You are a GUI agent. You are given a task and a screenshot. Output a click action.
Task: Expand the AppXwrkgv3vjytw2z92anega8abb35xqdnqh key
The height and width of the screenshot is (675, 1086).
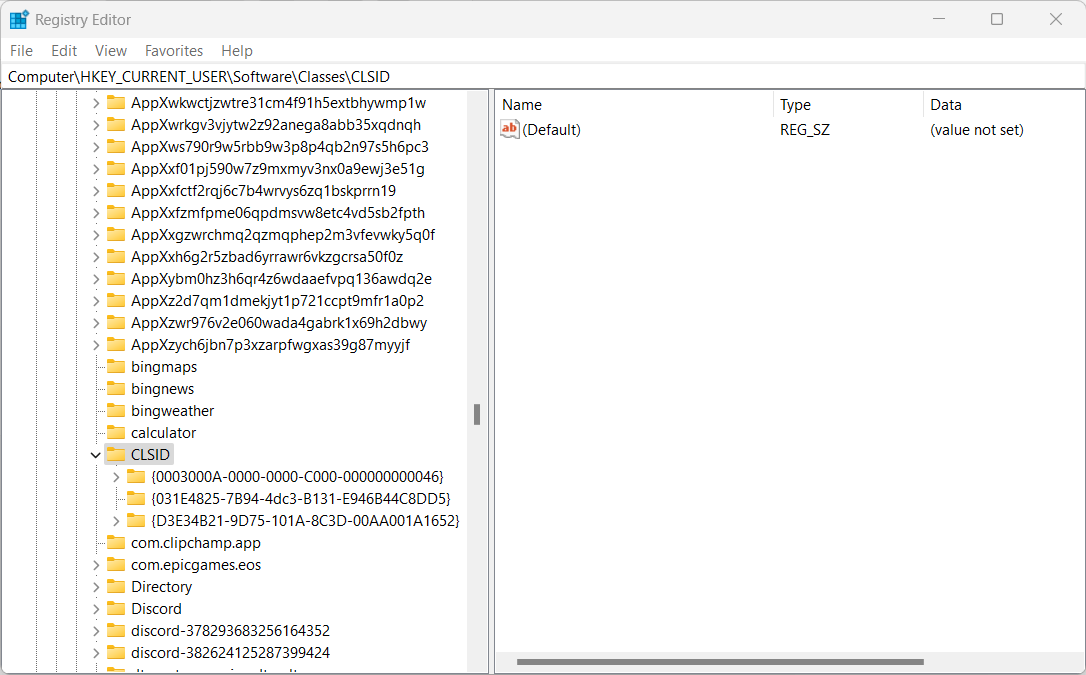(96, 125)
